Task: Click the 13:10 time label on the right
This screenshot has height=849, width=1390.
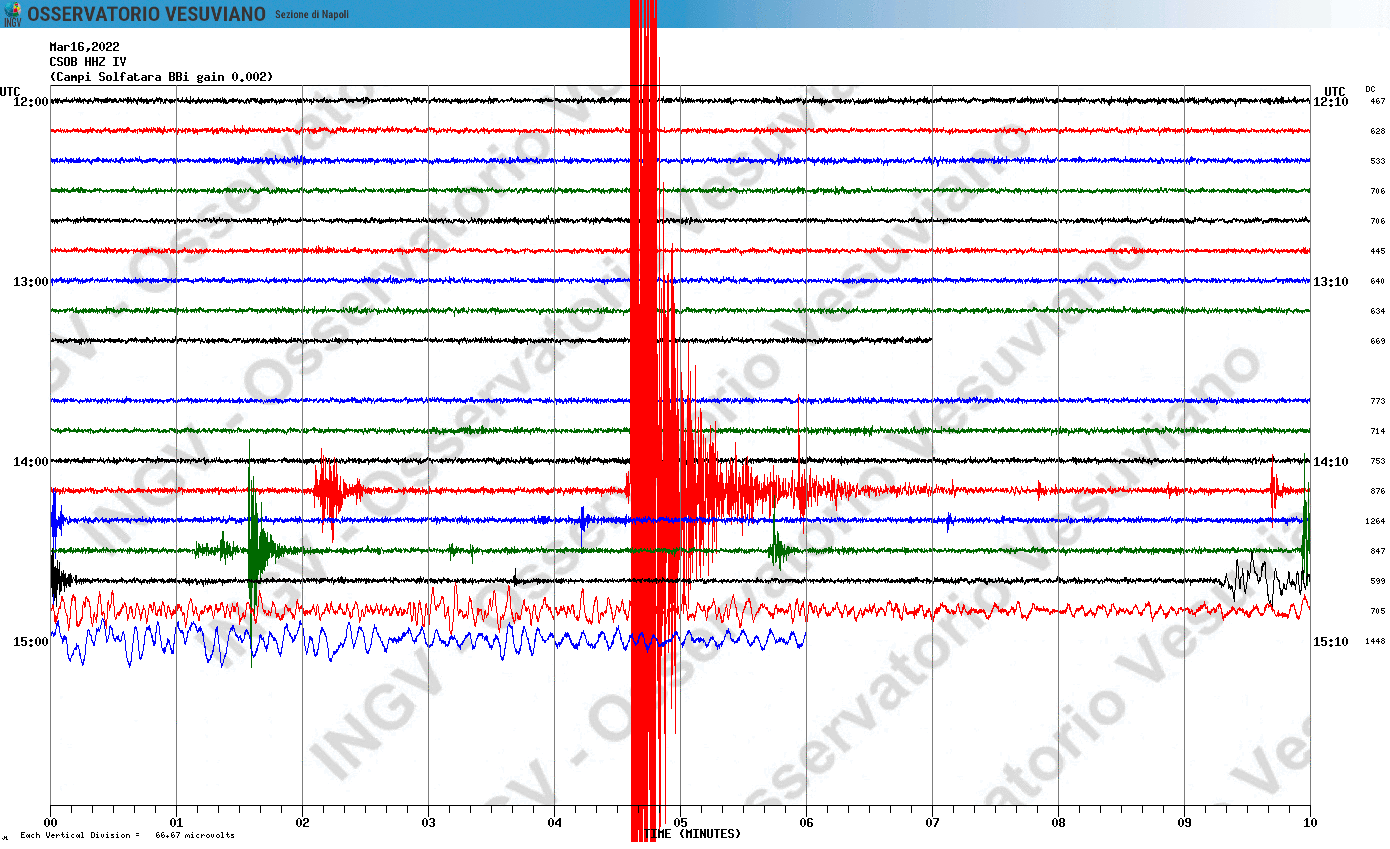Action: pyautogui.click(x=1331, y=282)
